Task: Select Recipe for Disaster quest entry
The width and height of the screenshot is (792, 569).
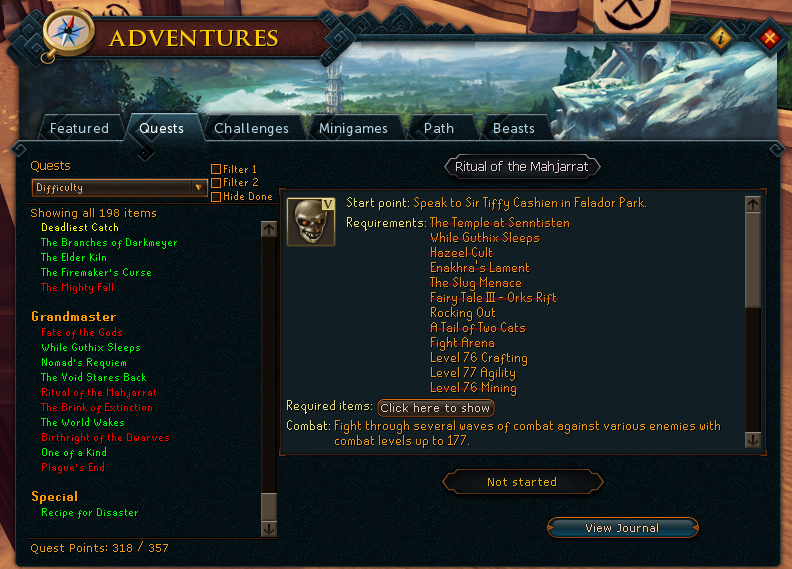Action: (89, 512)
